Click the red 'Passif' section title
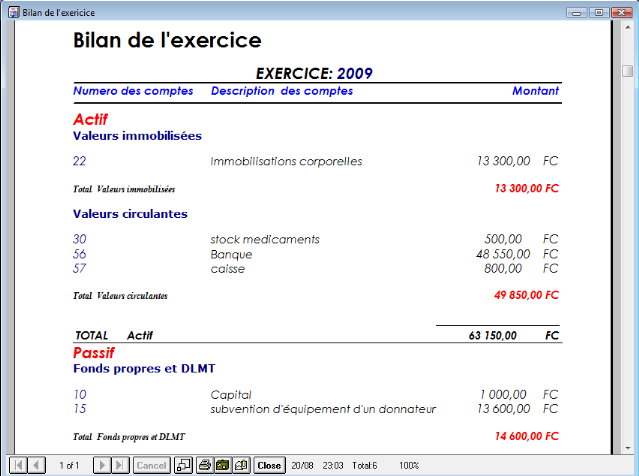The image size is (639, 476). click(x=94, y=353)
